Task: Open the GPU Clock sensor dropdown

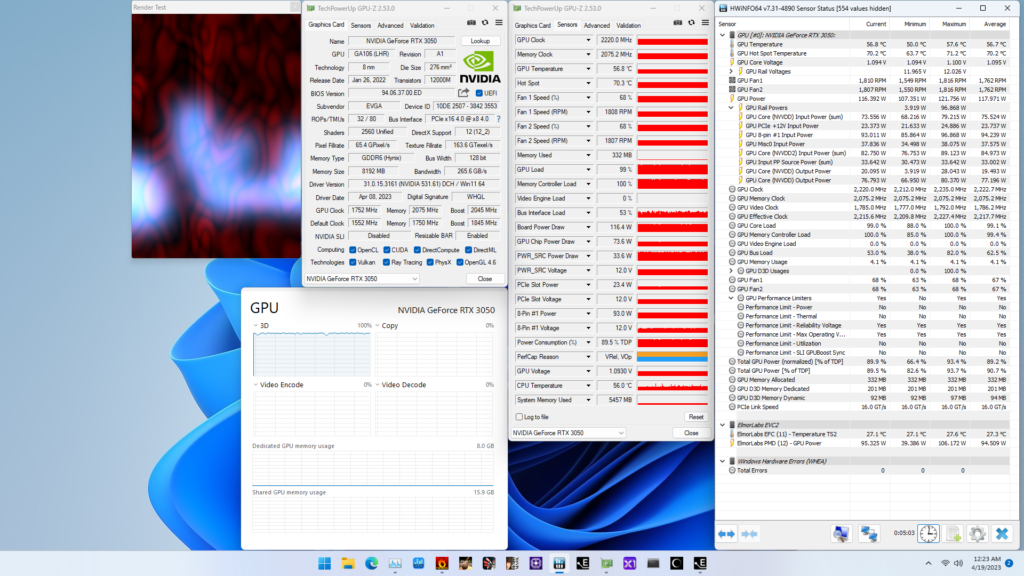Action: (x=588, y=40)
